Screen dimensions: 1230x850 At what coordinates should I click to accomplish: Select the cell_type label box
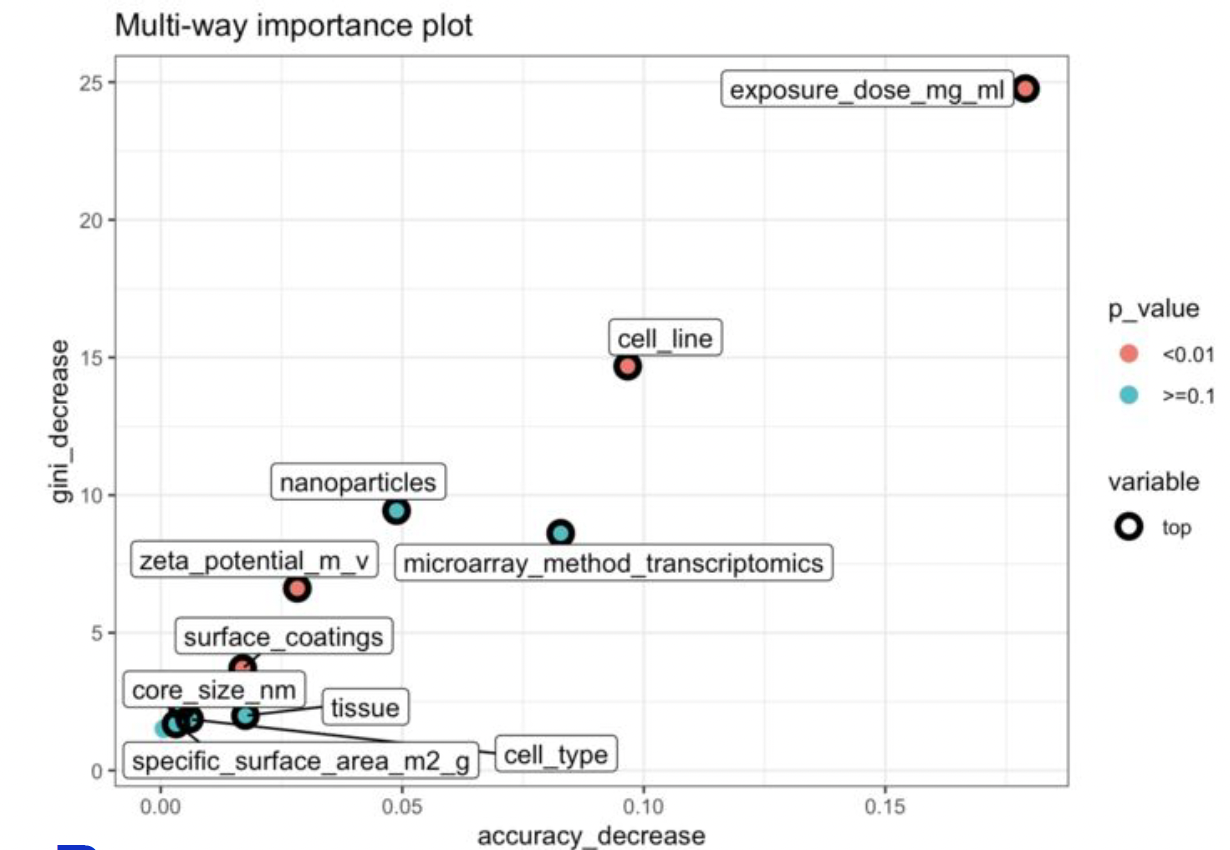[x=556, y=754]
